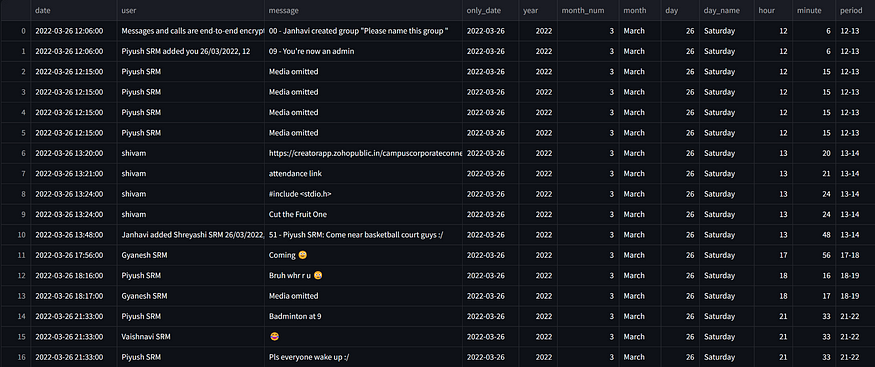The width and height of the screenshot is (875, 367).
Task: Select the 'Badminton at 9' message
Action: pos(363,316)
